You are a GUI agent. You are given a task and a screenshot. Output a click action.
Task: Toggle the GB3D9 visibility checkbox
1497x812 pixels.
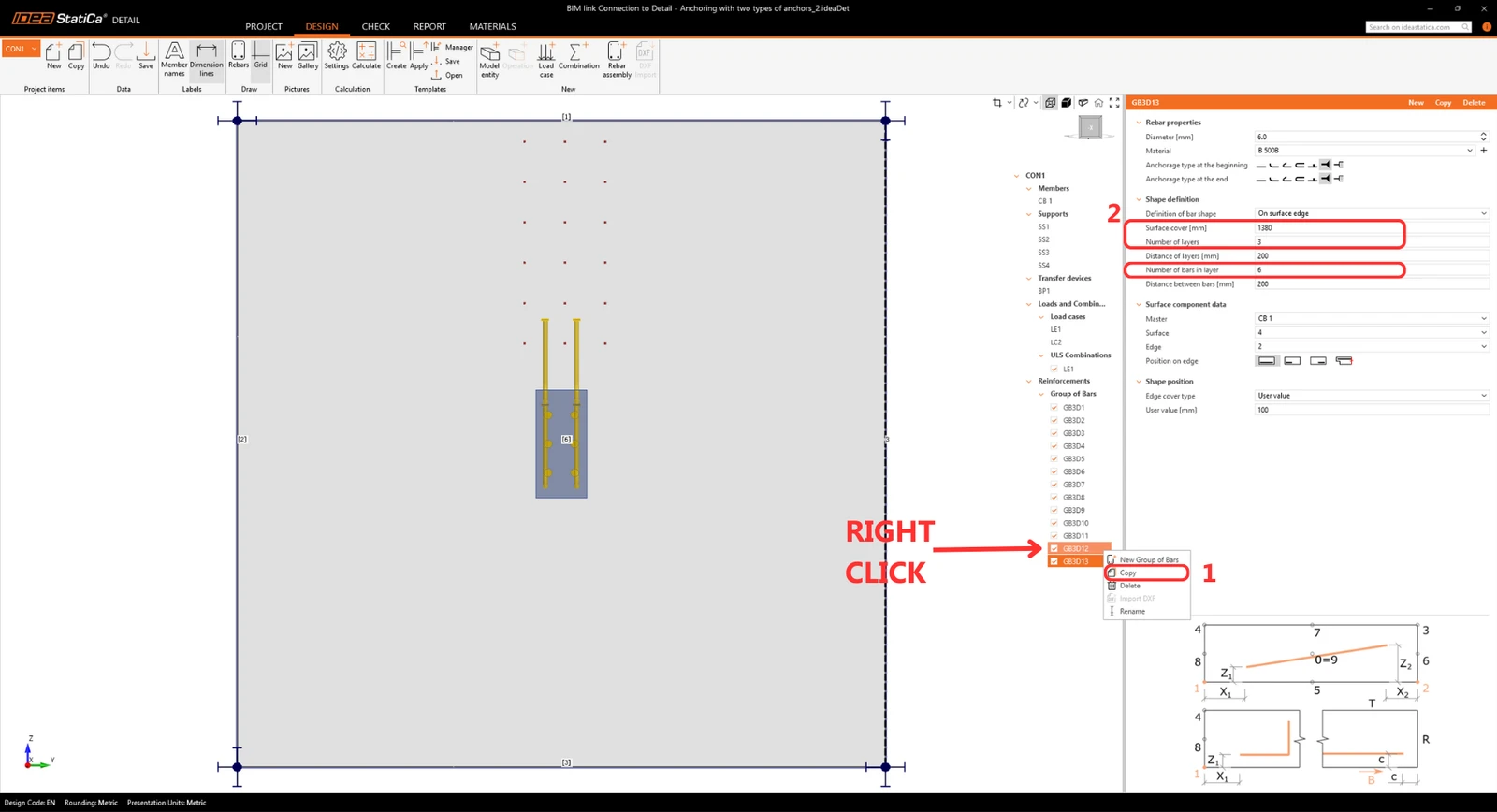pyautogui.click(x=1054, y=511)
